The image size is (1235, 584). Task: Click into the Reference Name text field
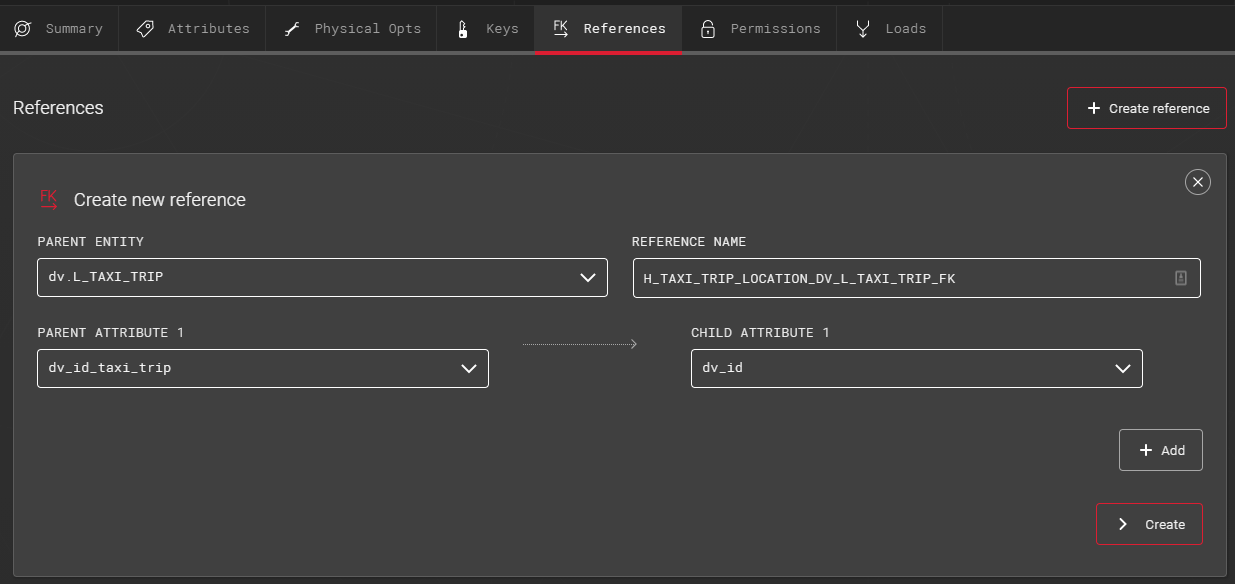click(900, 278)
